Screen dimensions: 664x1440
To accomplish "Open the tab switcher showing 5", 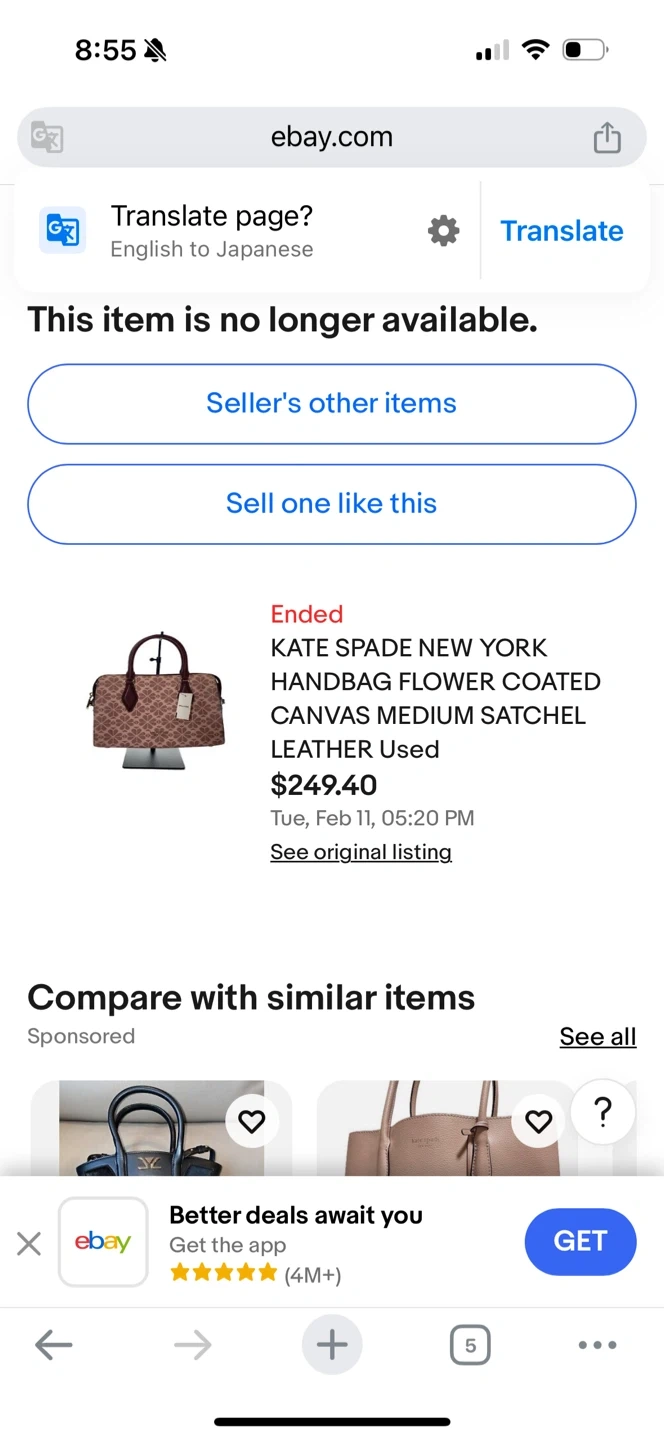I will click(x=470, y=1345).
